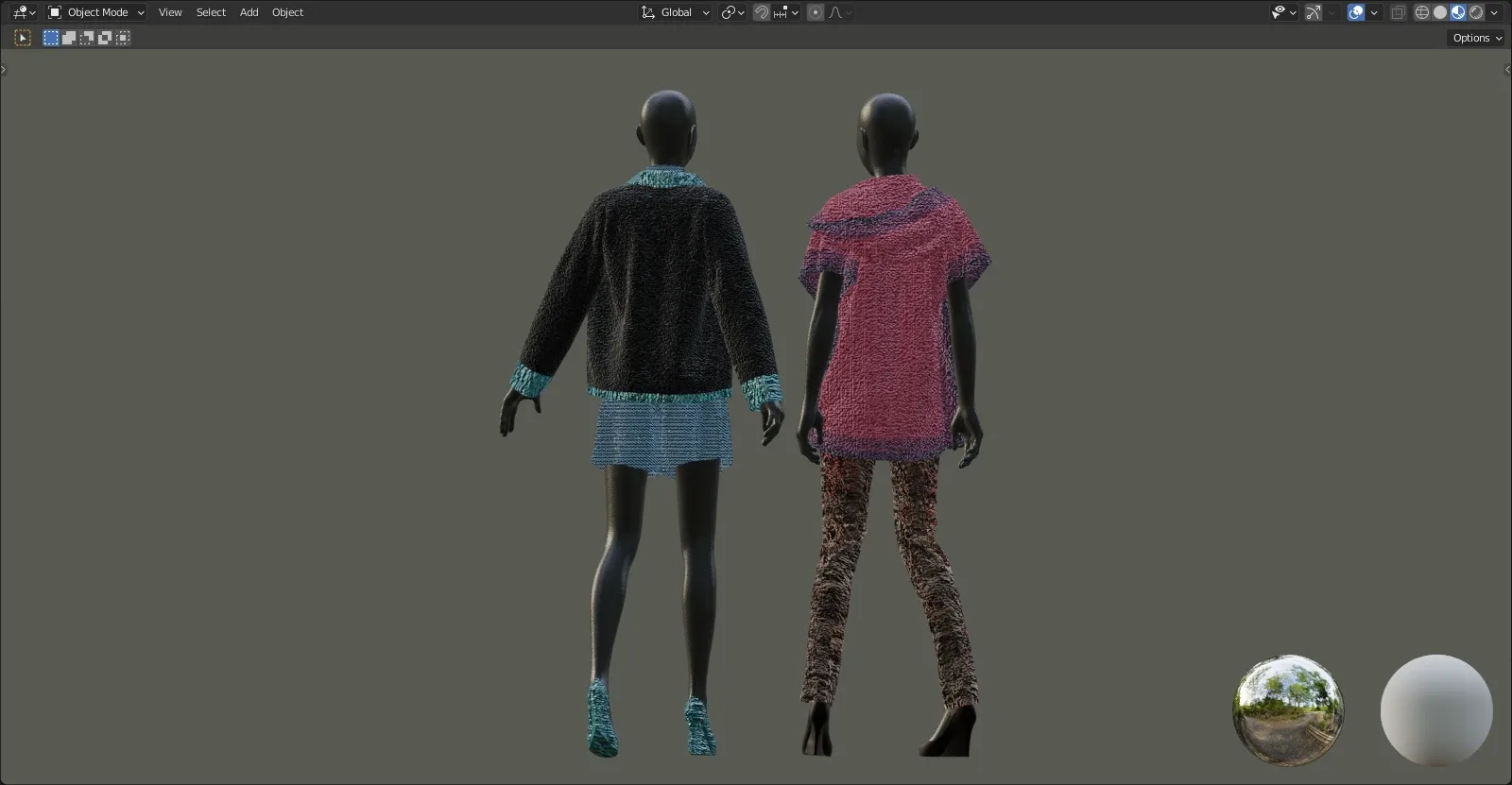Open the Object menu
This screenshot has height=785, width=1512.
coord(287,12)
